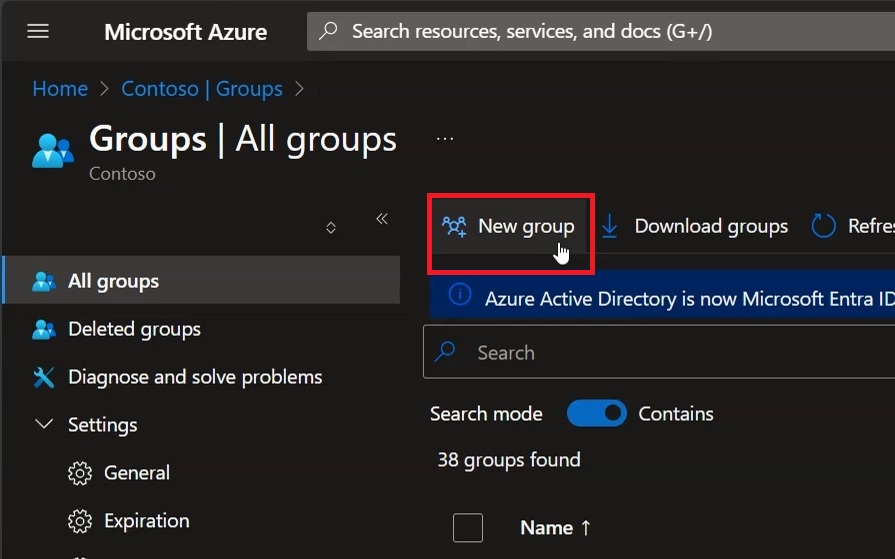This screenshot has width=895, height=559.
Task: Click the New group people-plus icon
Action: [454, 226]
